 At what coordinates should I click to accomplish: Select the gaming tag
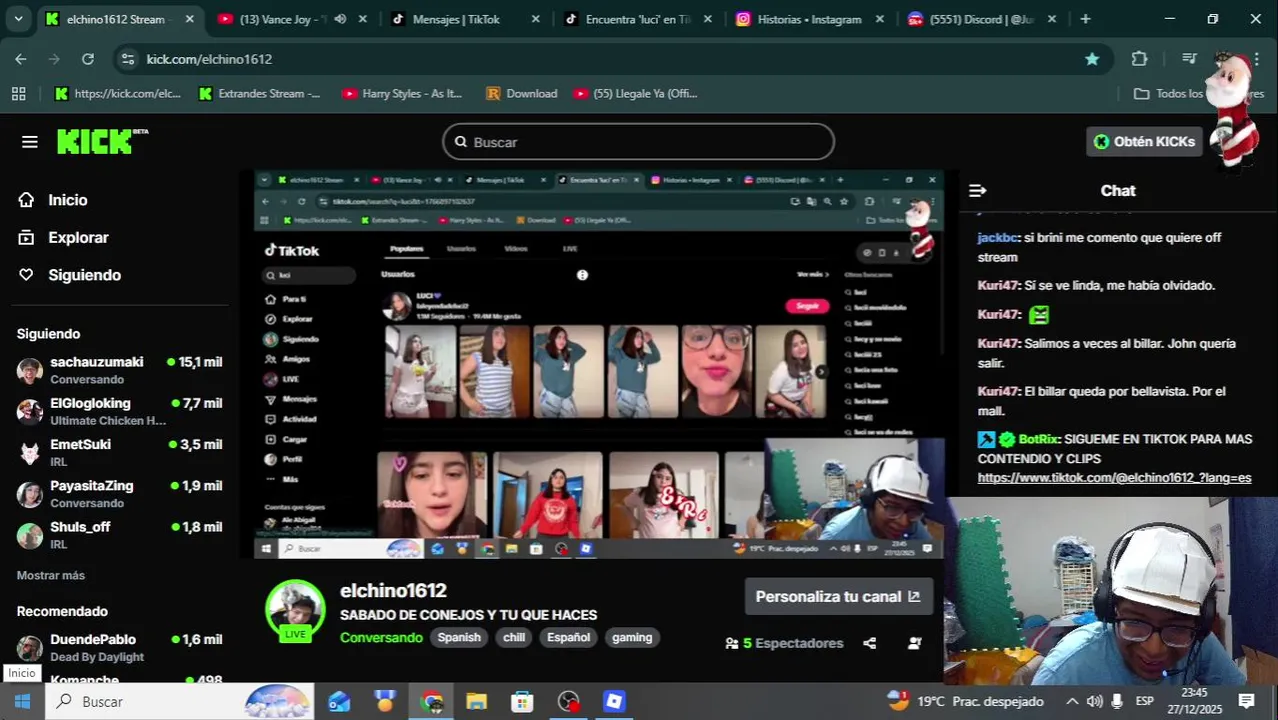(x=632, y=637)
